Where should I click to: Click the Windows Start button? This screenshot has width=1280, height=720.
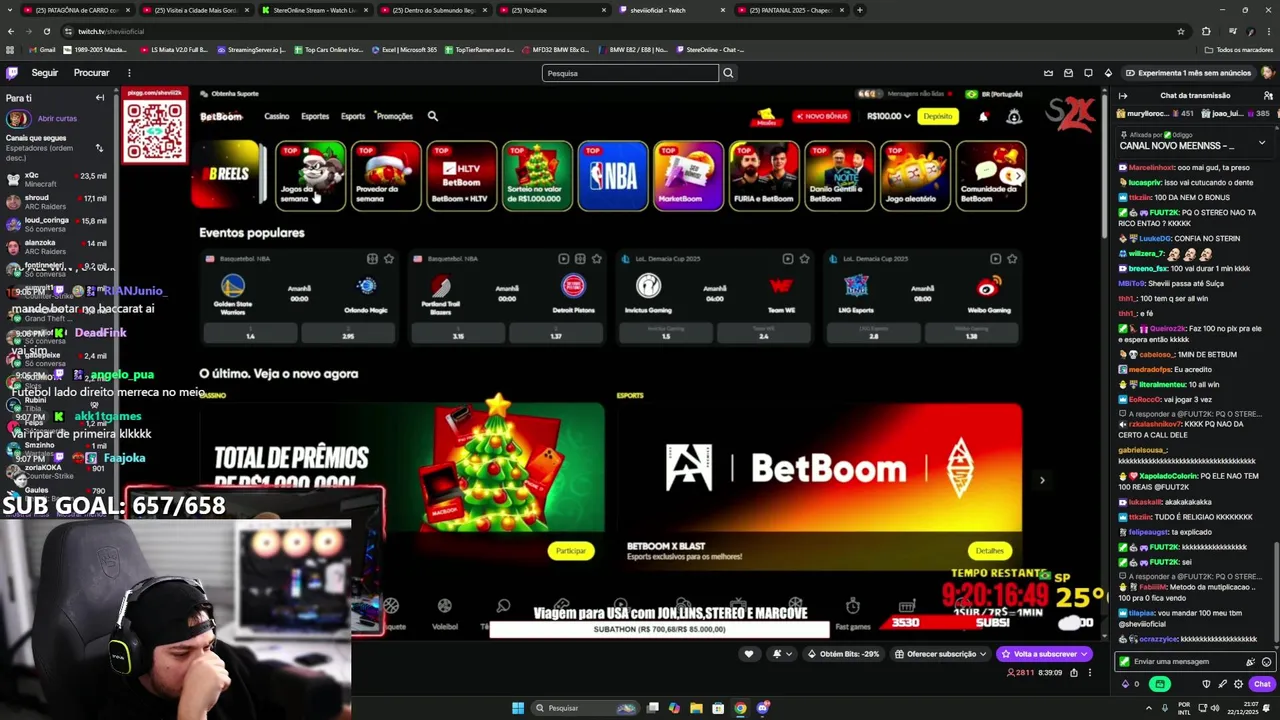[518, 708]
